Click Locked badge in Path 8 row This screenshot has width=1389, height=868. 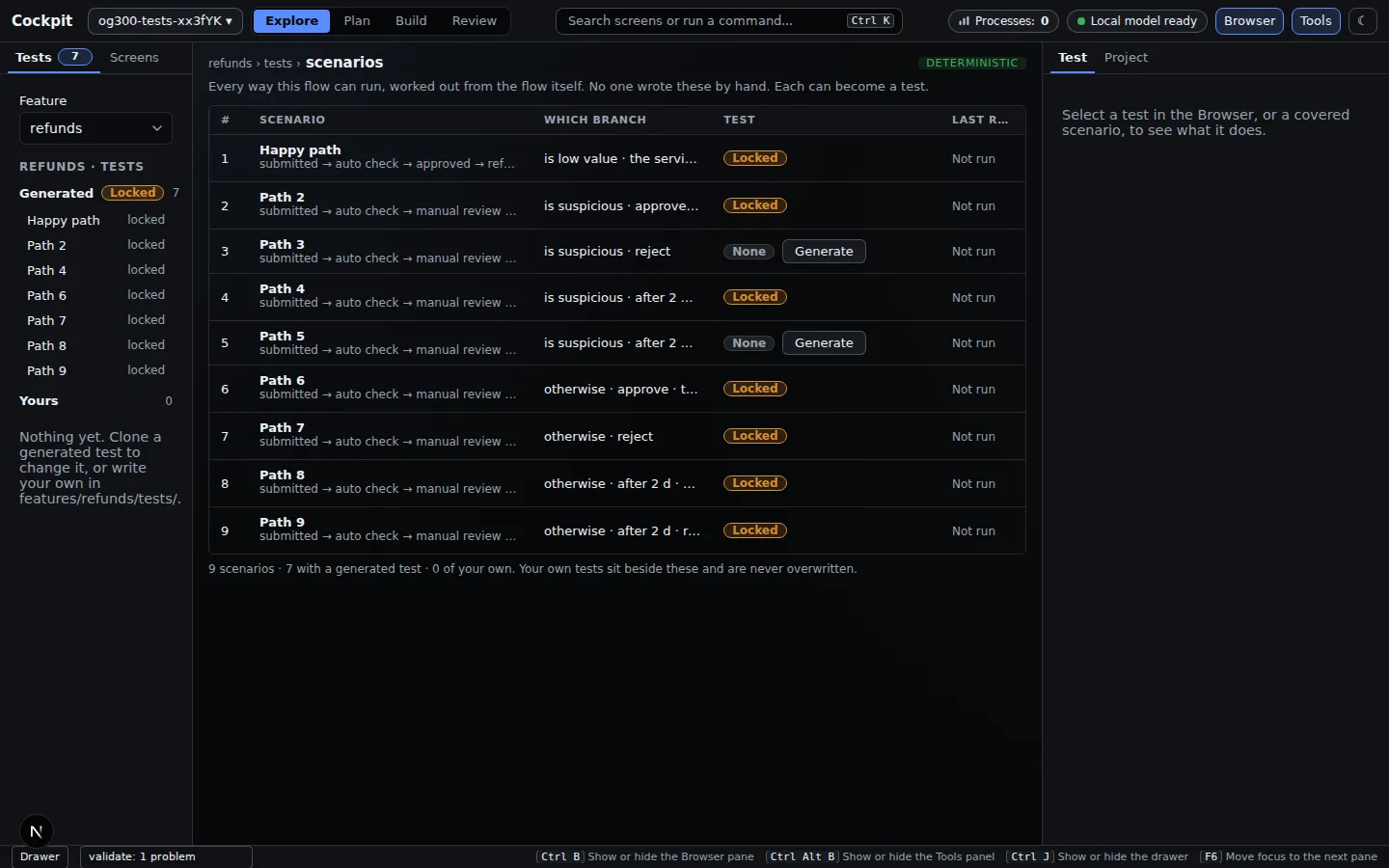pos(755,483)
